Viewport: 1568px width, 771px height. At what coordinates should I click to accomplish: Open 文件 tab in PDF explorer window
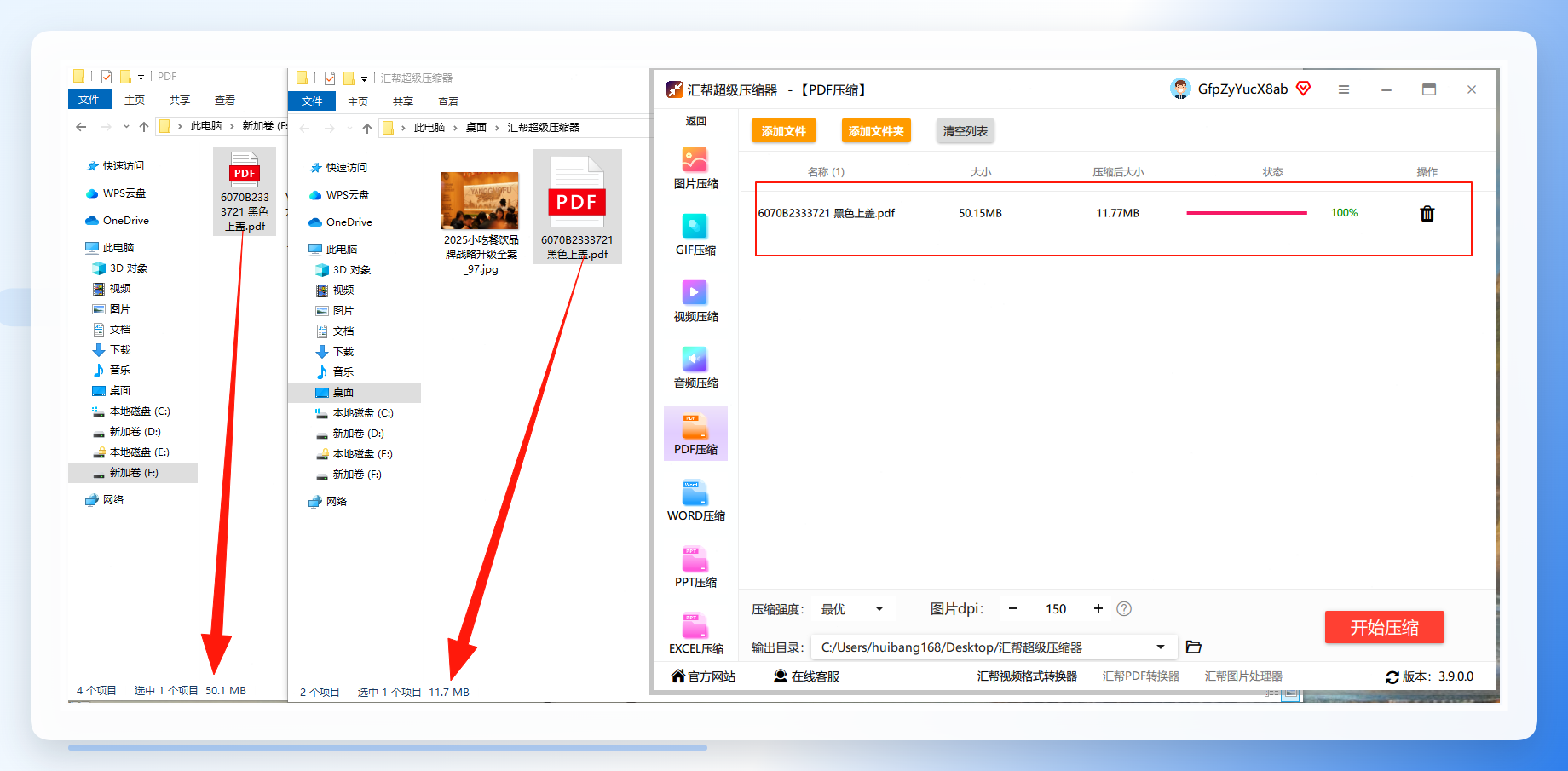pos(89,100)
